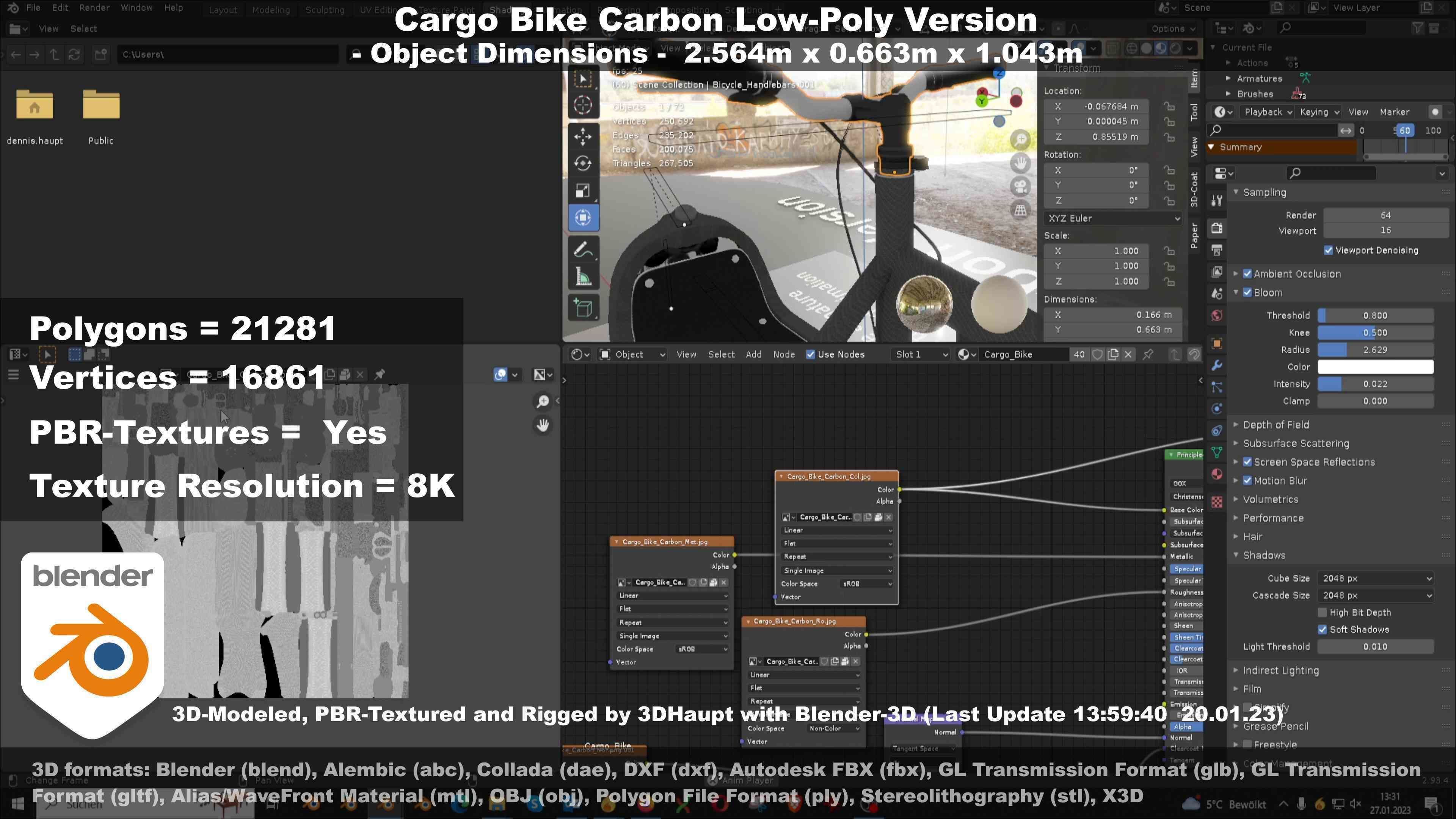
Task: Choose the Measure tool
Action: point(583,277)
